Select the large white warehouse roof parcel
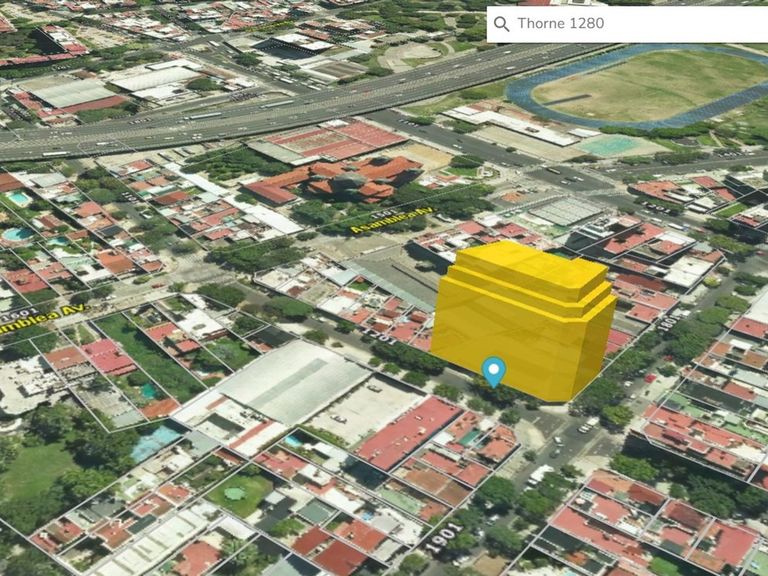 pos(288,380)
